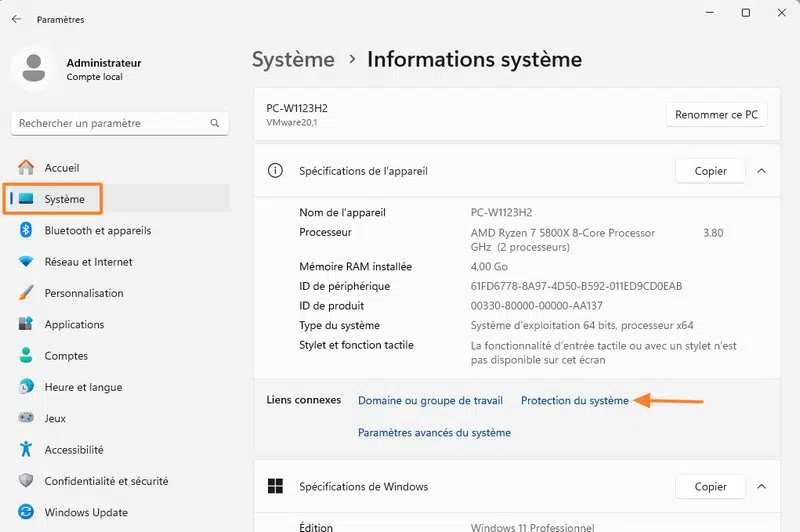Collapse the Spécifications de Windows chevron
The image size is (800, 532).
762,487
